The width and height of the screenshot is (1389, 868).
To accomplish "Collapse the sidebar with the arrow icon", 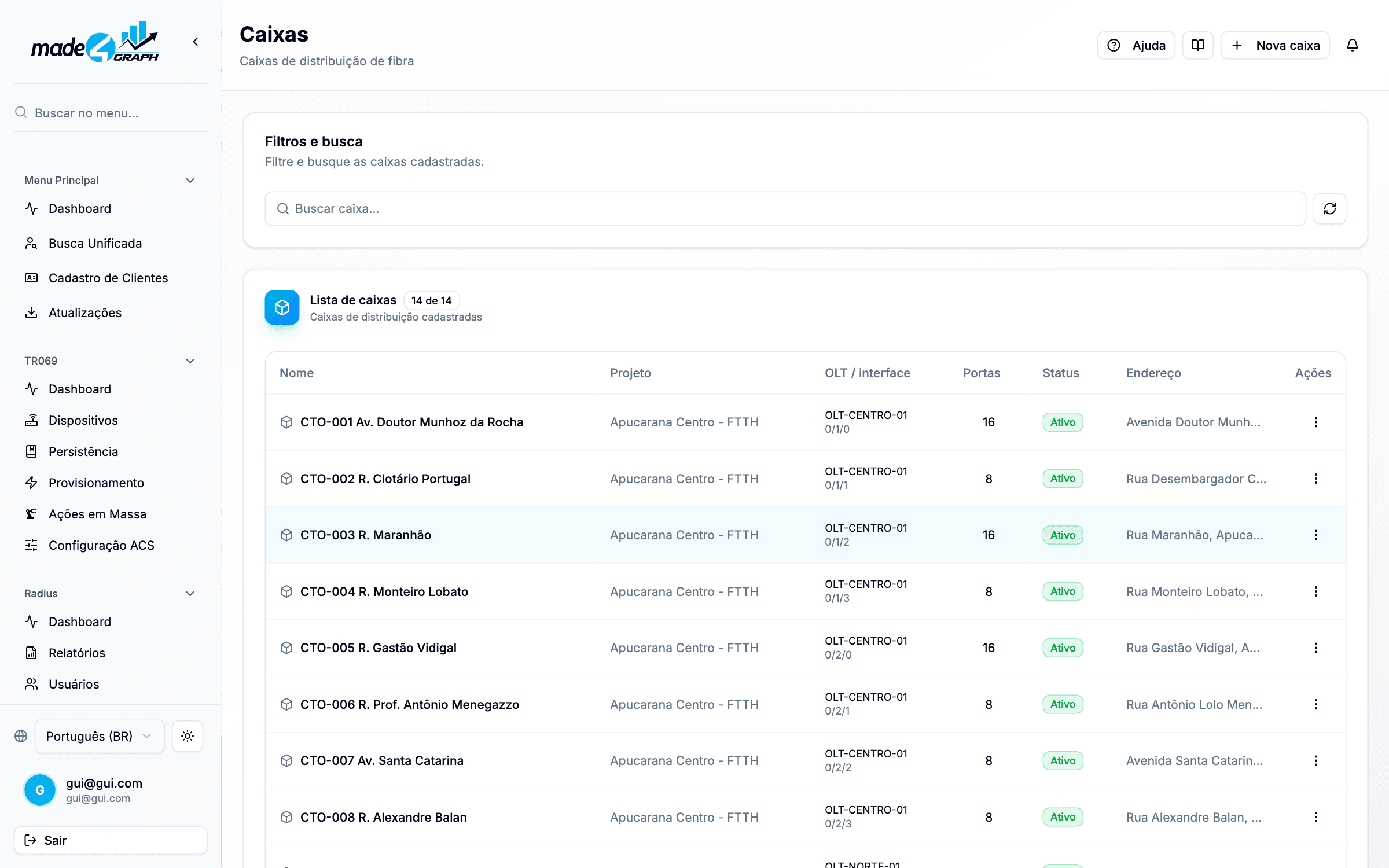I will pos(196,42).
